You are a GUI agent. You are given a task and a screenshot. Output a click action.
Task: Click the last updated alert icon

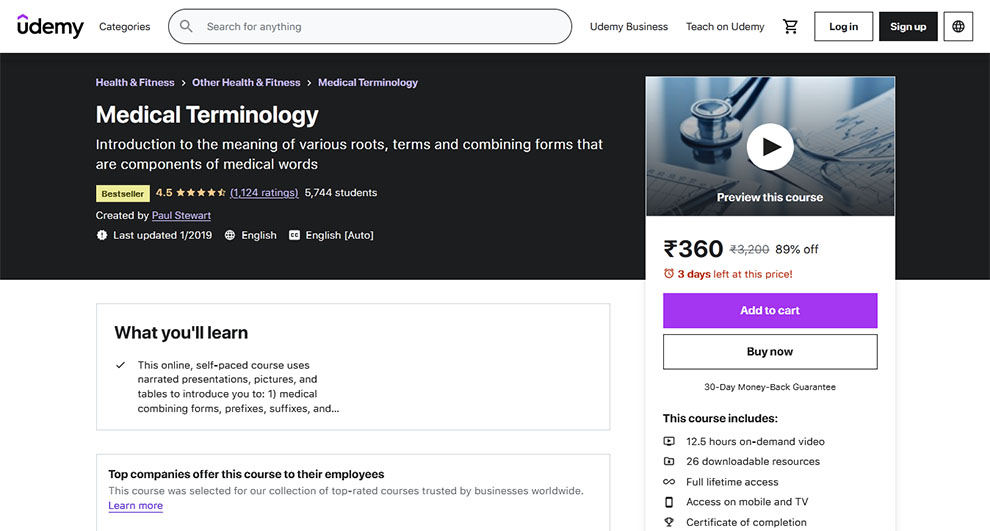tap(102, 235)
